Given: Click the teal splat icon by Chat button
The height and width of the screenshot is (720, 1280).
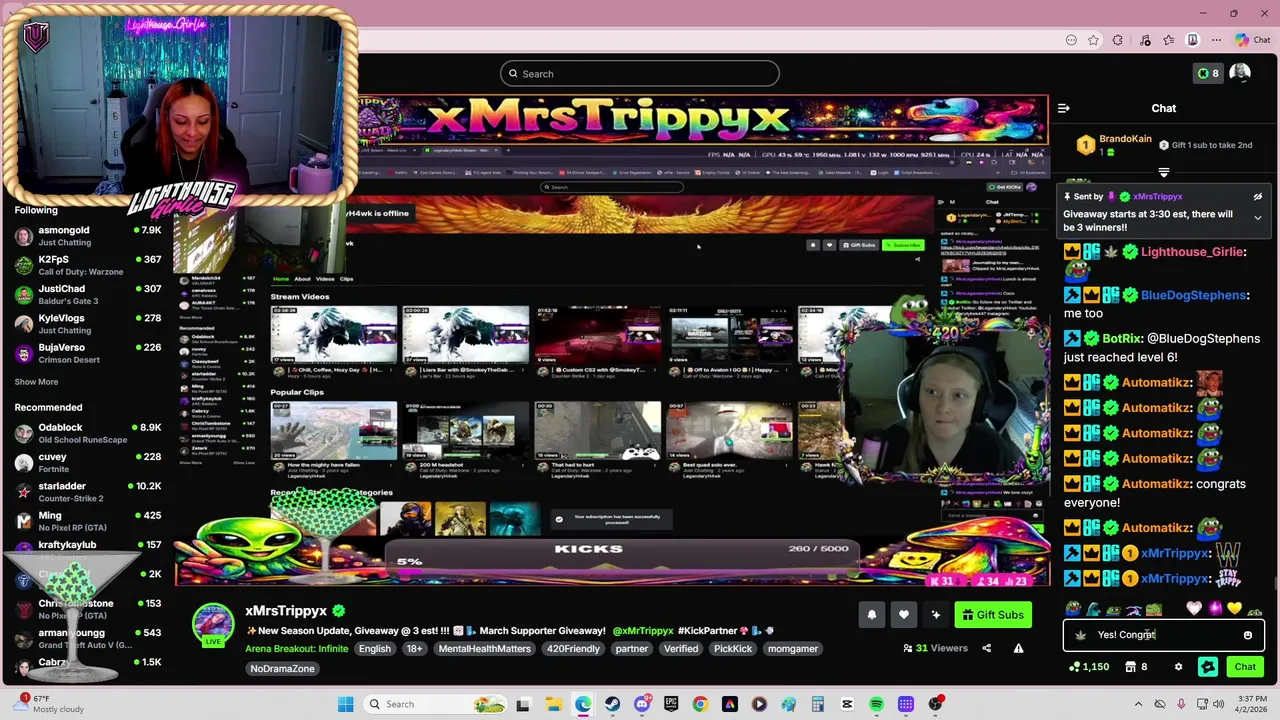Looking at the screenshot, I should click(x=1208, y=667).
